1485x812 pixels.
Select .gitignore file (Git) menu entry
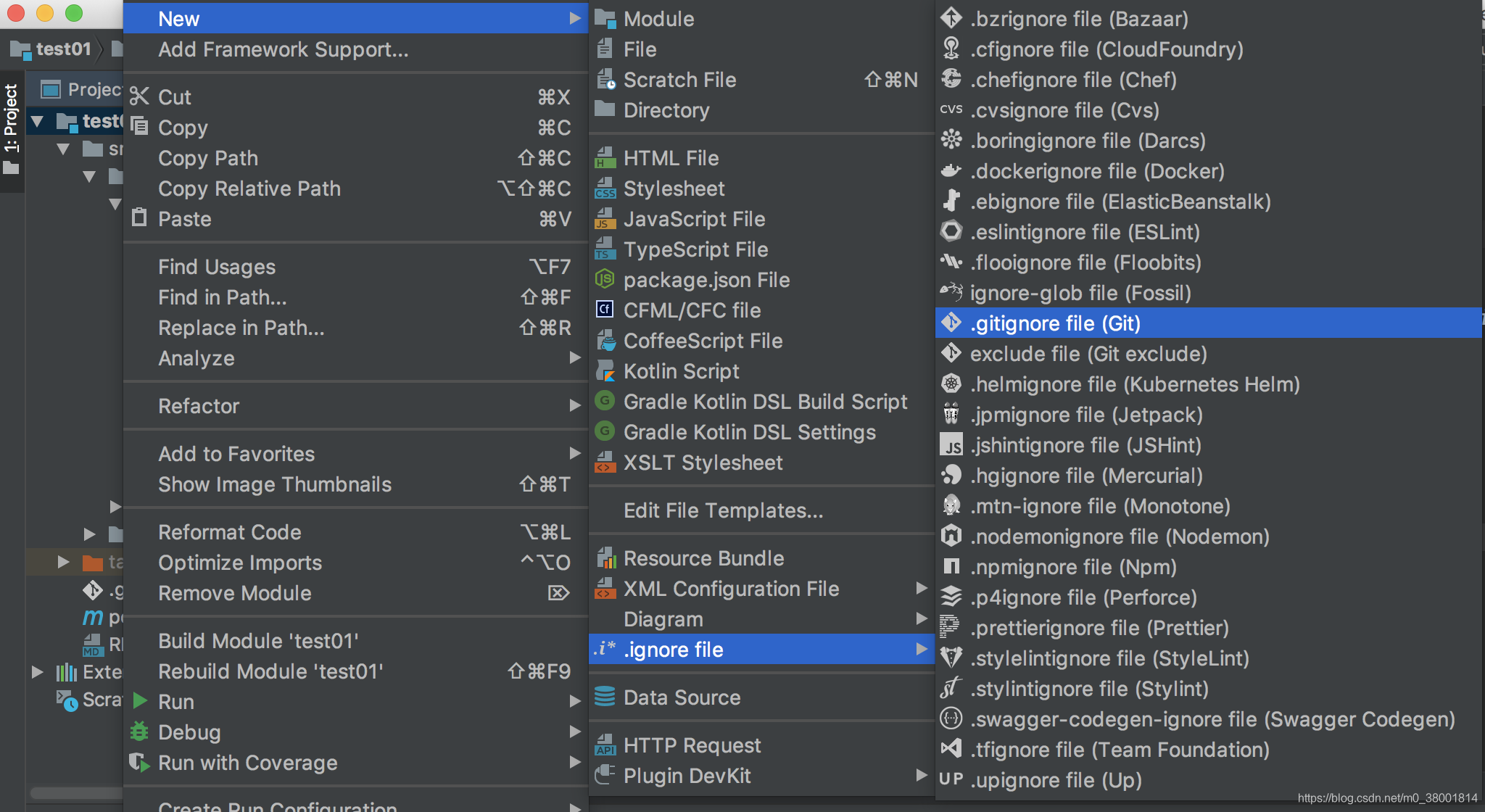click(1055, 323)
